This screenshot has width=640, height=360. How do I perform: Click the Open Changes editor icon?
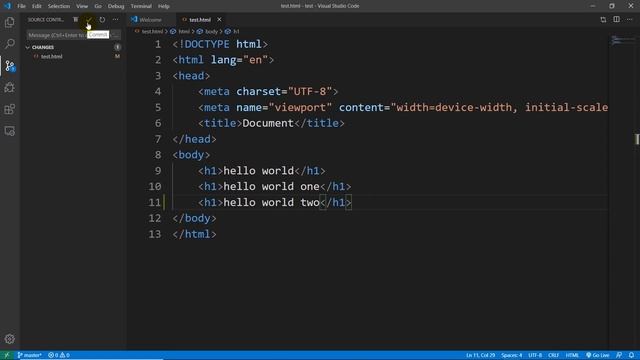click(603, 20)
